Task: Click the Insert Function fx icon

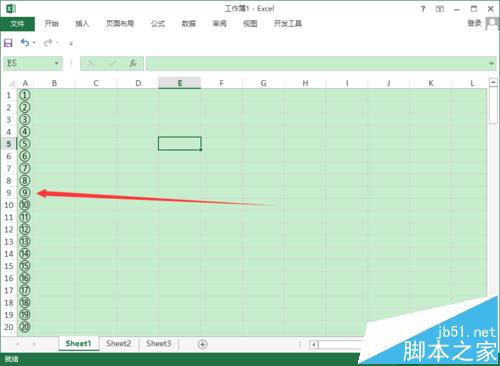Action: (133, 63)
